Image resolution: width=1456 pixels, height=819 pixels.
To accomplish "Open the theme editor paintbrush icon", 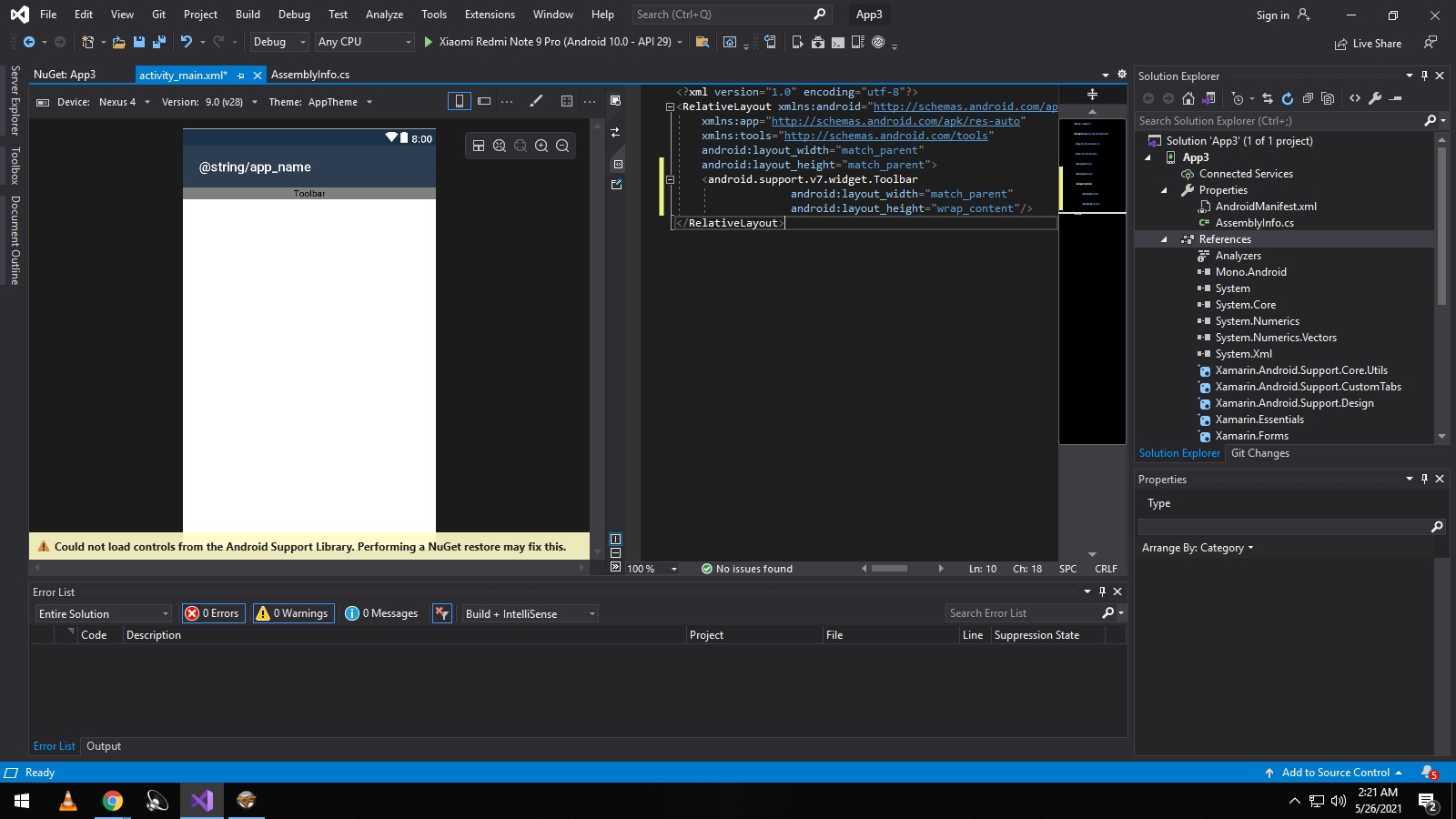I will [536, 101].
